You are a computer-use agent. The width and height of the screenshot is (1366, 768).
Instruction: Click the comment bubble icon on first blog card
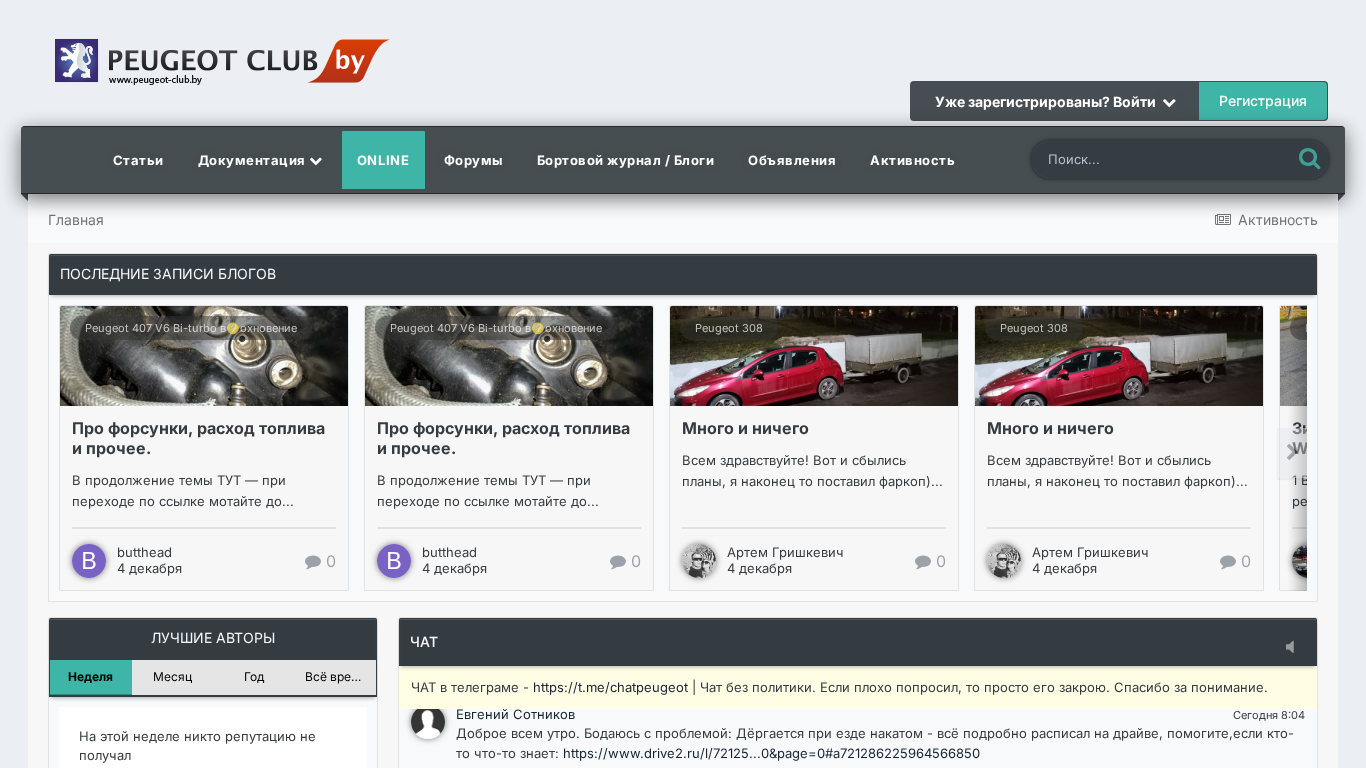coord(313,562)
